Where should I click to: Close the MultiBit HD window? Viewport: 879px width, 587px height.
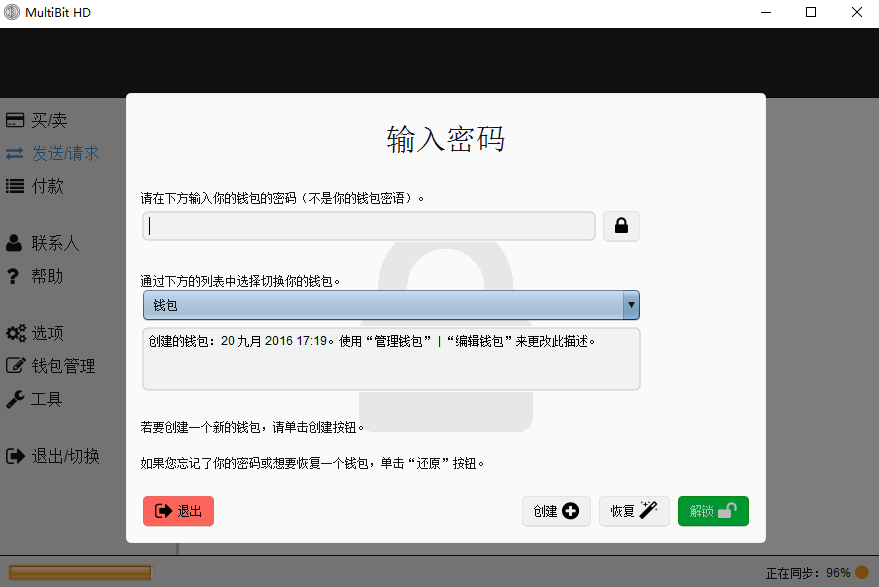click(857, 12)
